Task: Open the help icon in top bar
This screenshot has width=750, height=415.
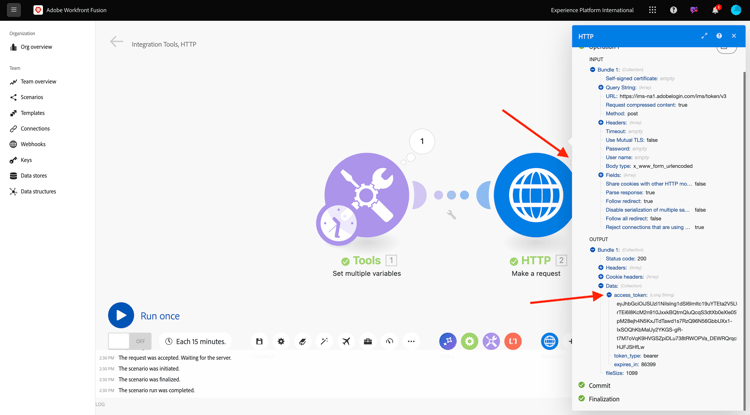Action: pyautogui.click(x=673, y=10)
